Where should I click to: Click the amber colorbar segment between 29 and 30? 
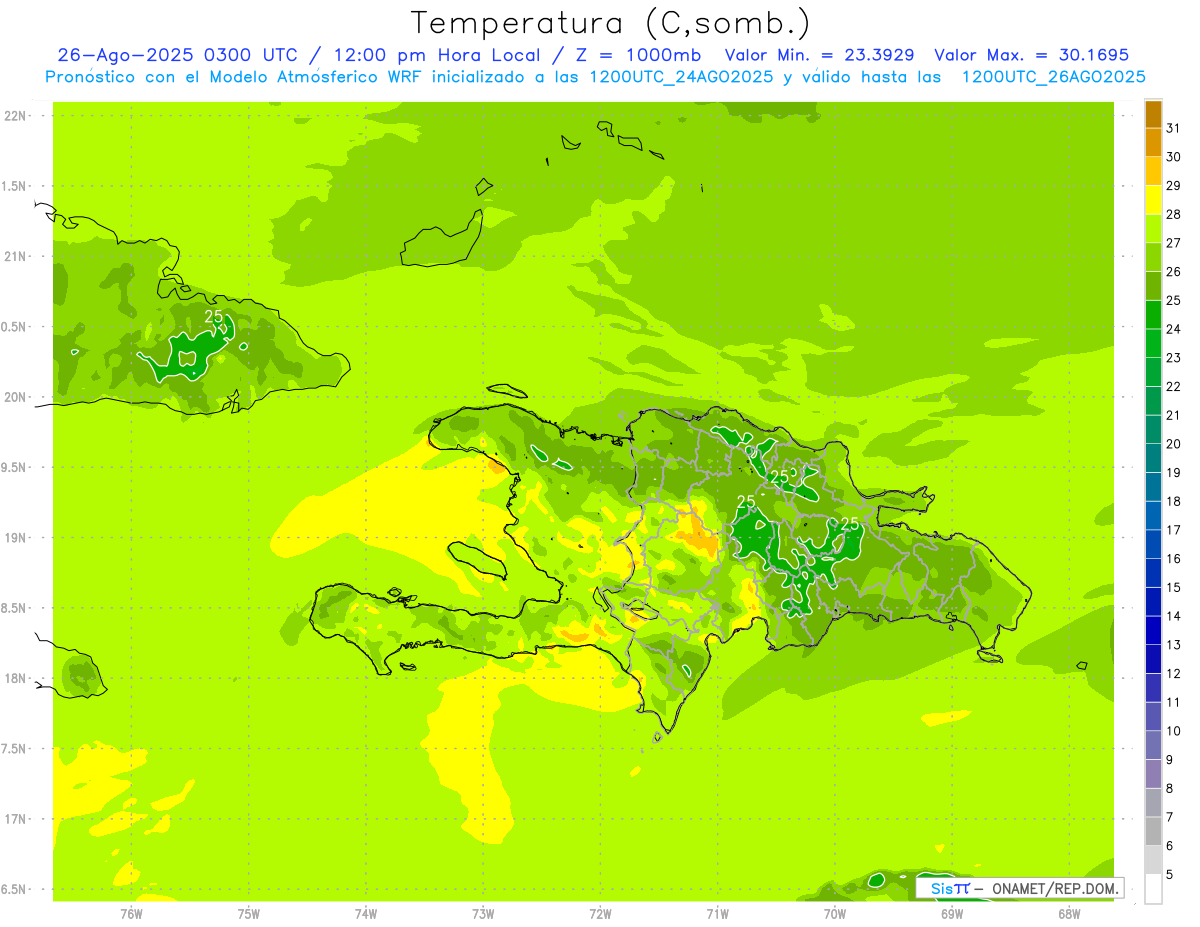tap(1153, 172)
